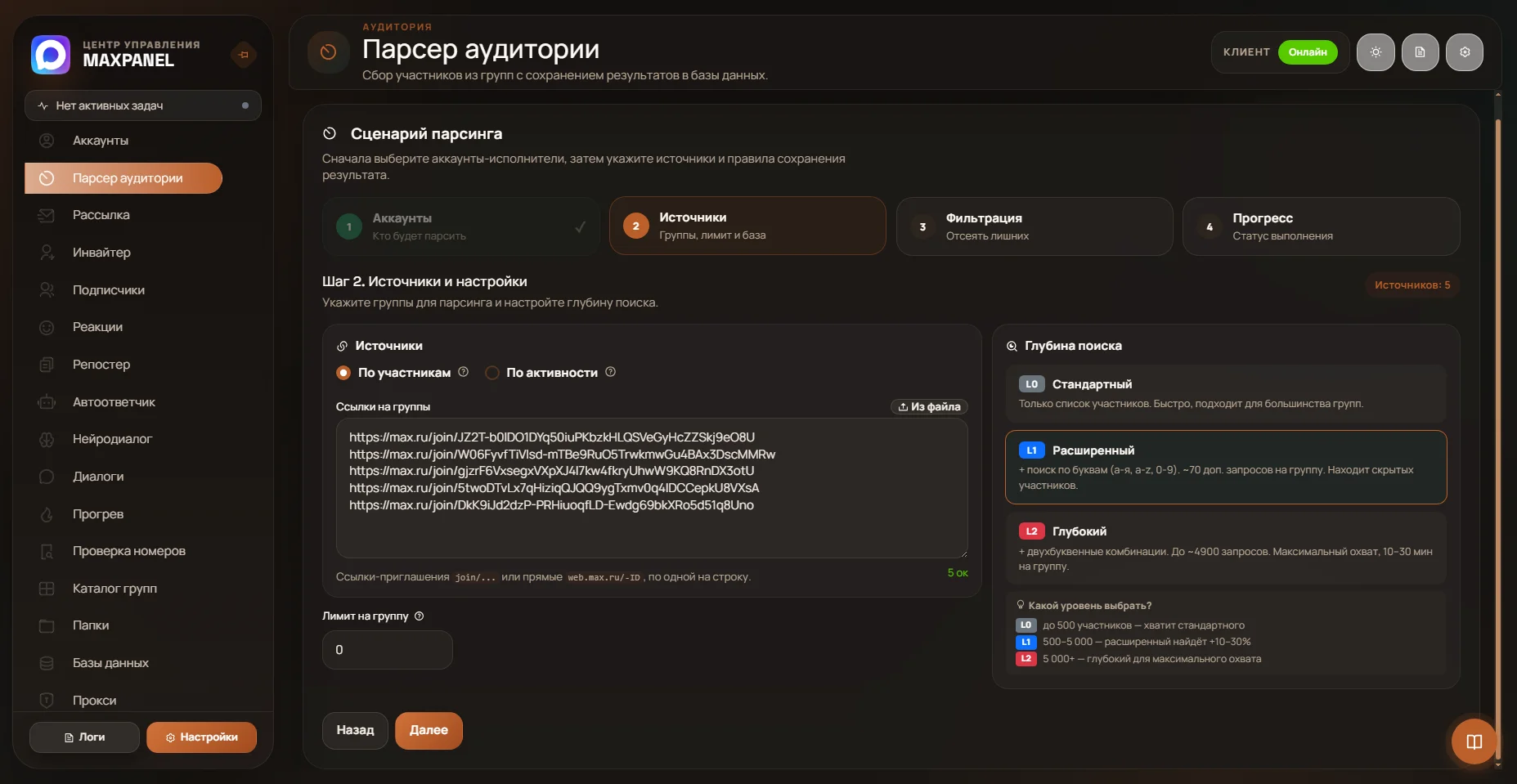Select По участникам radio button
The image size is (1517, 784).
(343, 373)
